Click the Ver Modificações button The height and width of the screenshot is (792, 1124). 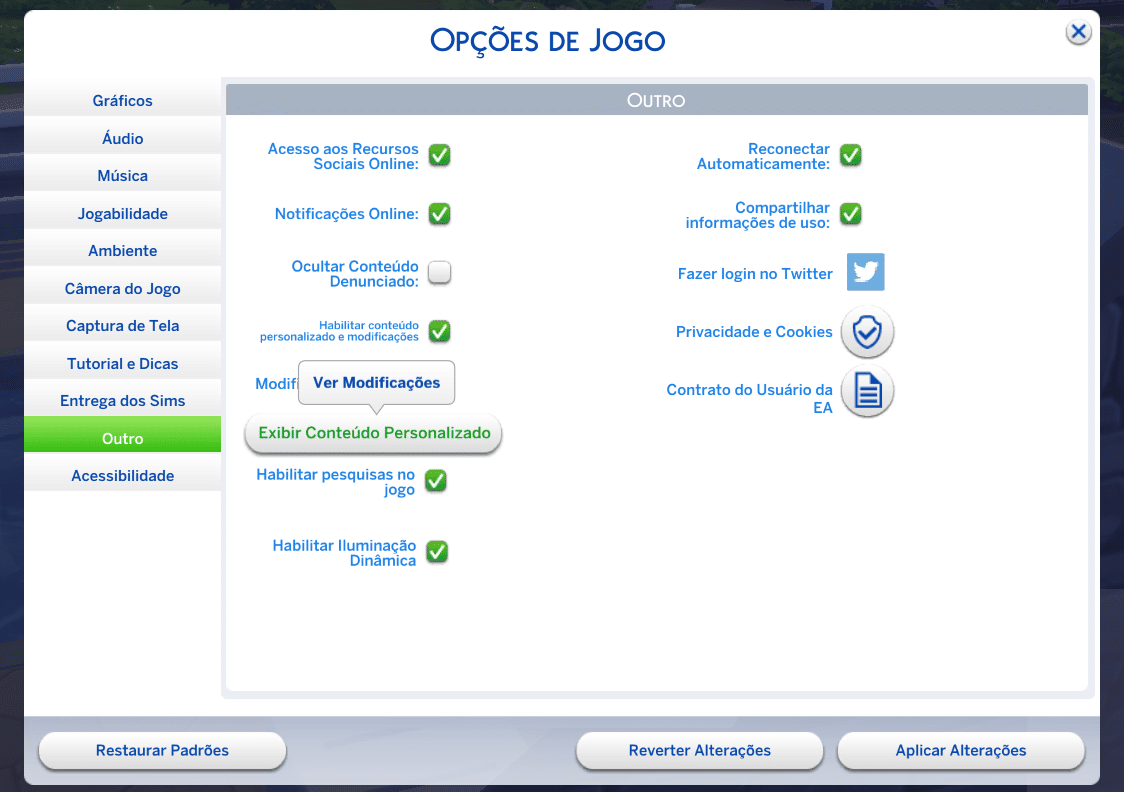(x=376, y=383)
